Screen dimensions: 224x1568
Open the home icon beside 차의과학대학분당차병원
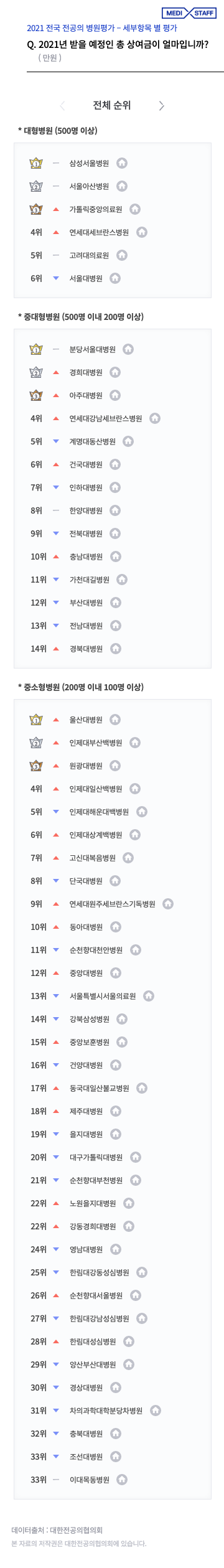coord(156,1411)
